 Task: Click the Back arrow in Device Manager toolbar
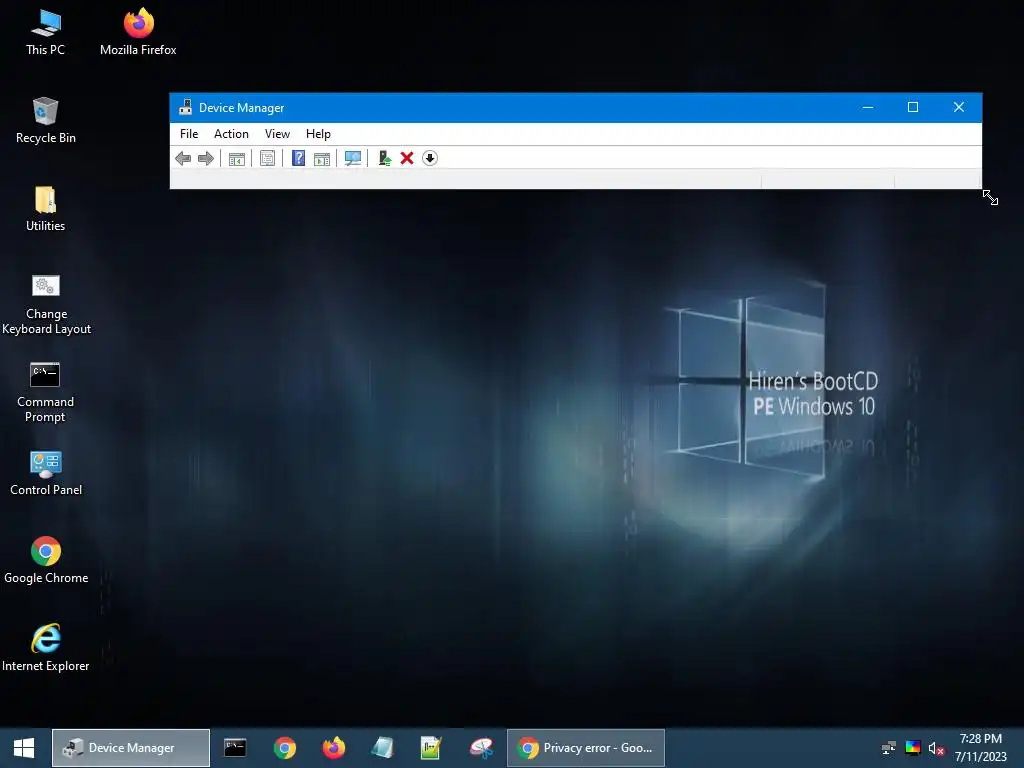click(183, 159)
